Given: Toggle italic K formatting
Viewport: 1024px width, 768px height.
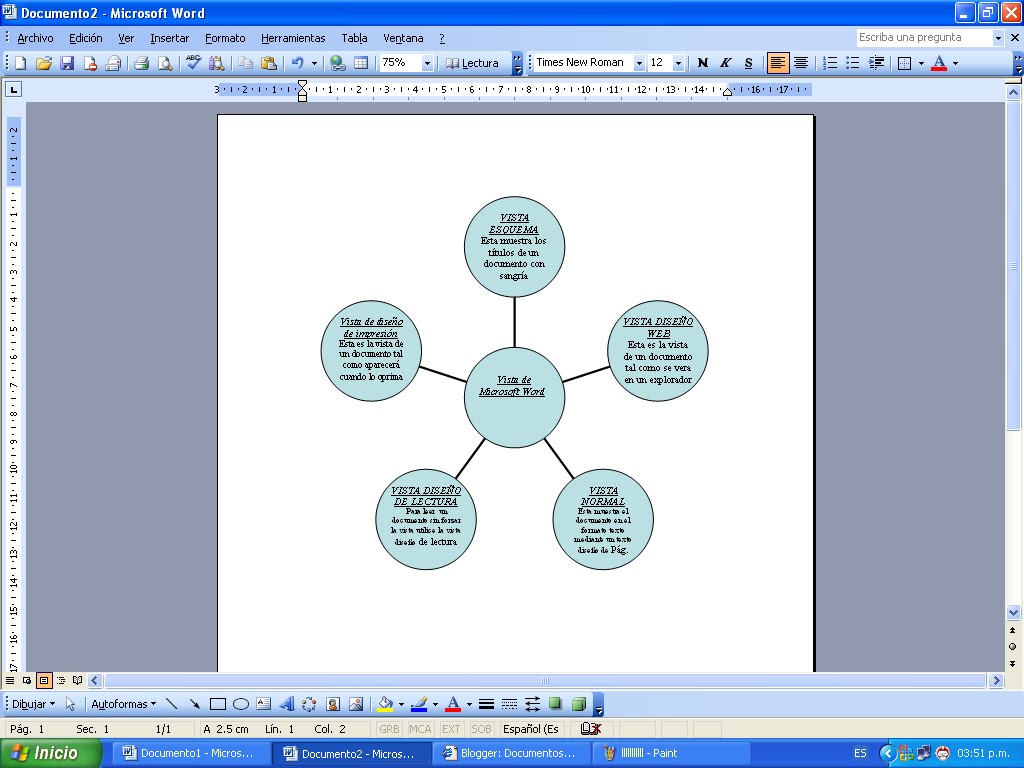Looking at the screenshot, I should [726, 63].
